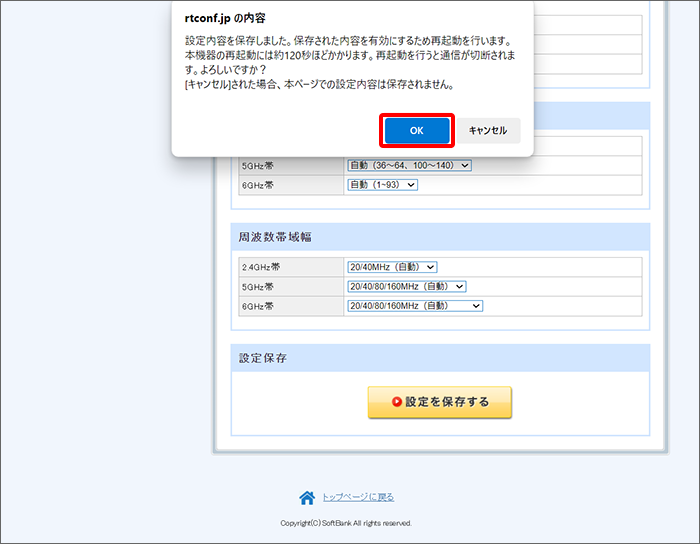Click the SoftBank copyright footer text

[346, 523]
